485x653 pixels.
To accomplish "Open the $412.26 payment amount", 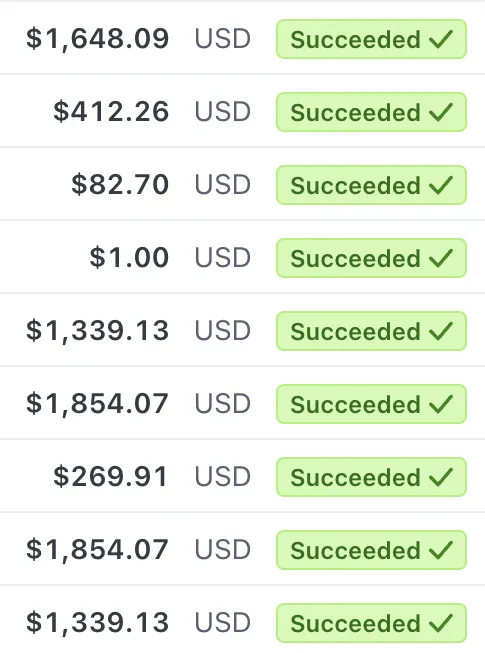I will point(111,112).
